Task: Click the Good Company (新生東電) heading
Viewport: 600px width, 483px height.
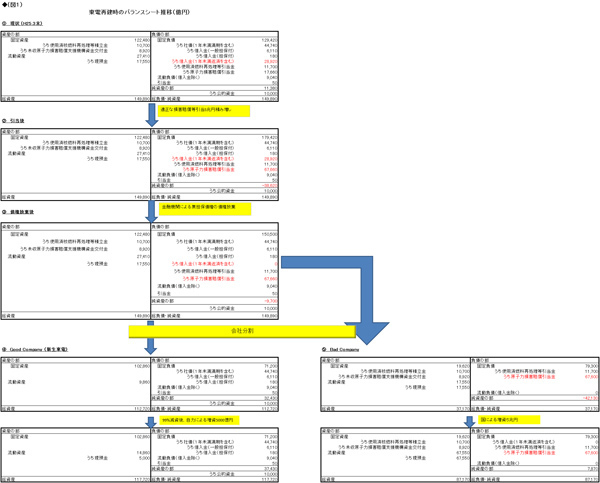Action: pyautogui.click(x=34, y=349)
